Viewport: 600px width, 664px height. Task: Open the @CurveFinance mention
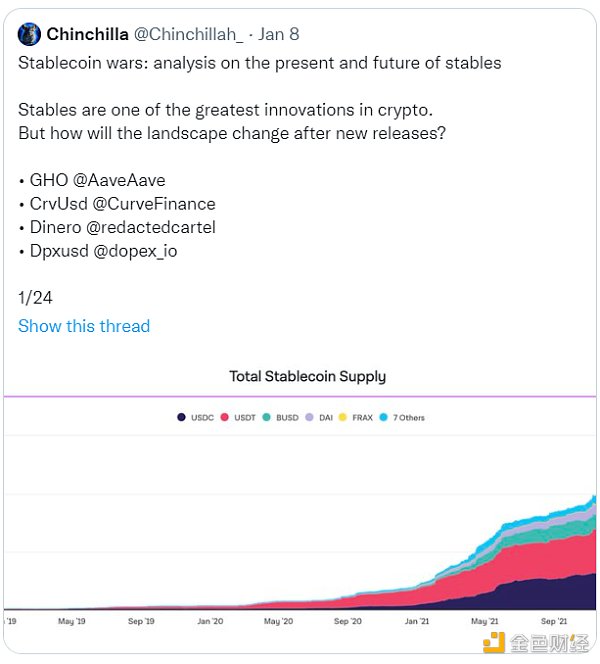pyautogui.click(x=153, y=204)
